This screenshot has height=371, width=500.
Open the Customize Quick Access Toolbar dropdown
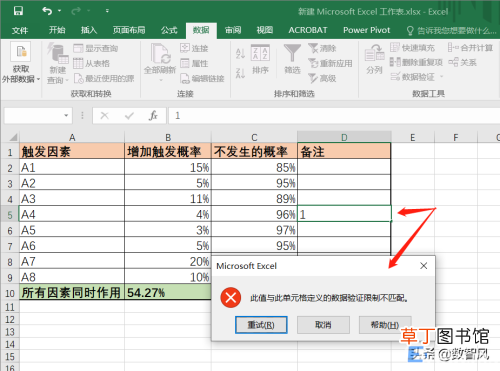click(x=107, y=11)
